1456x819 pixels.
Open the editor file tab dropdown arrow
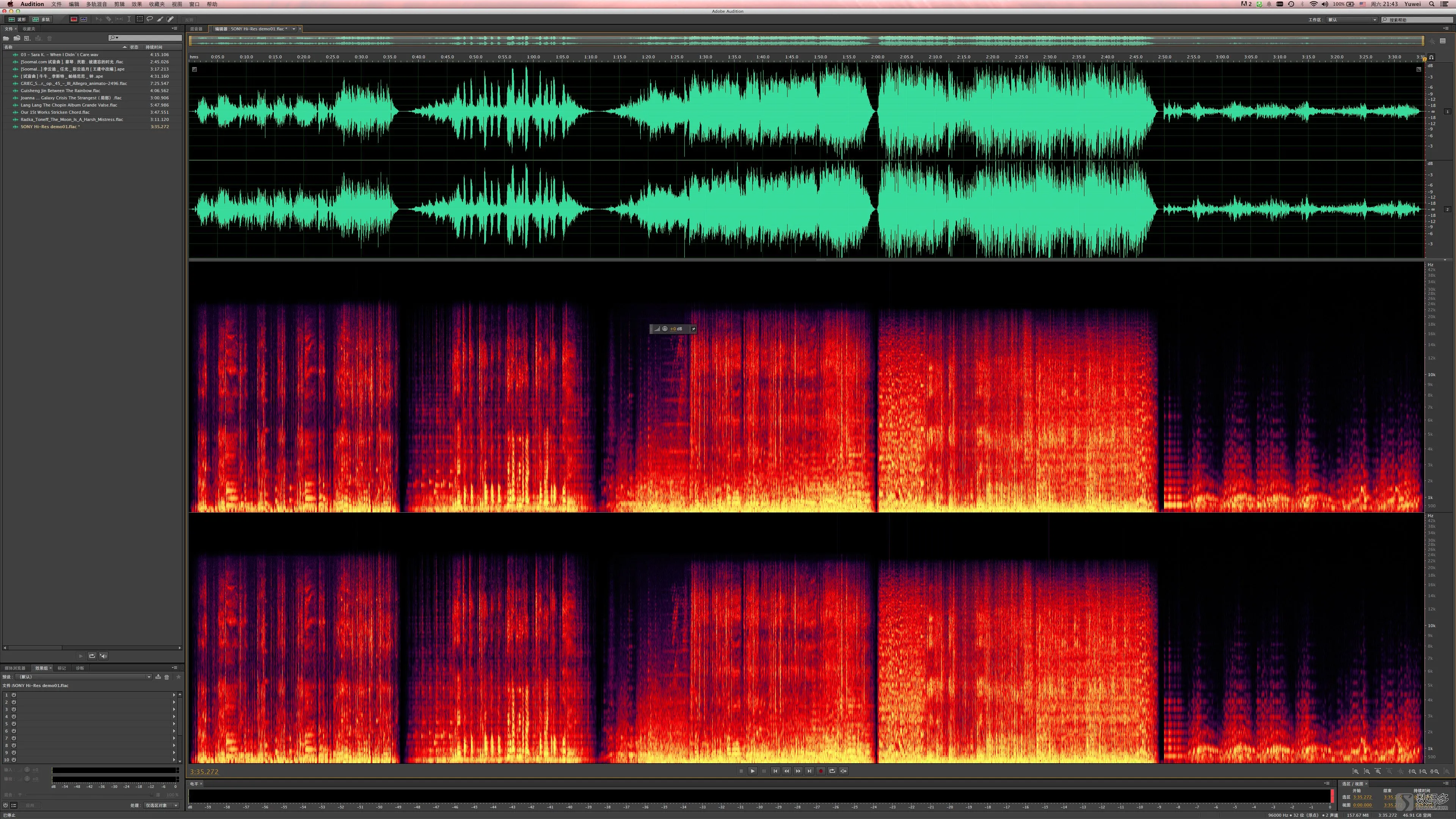pos(294,29)
